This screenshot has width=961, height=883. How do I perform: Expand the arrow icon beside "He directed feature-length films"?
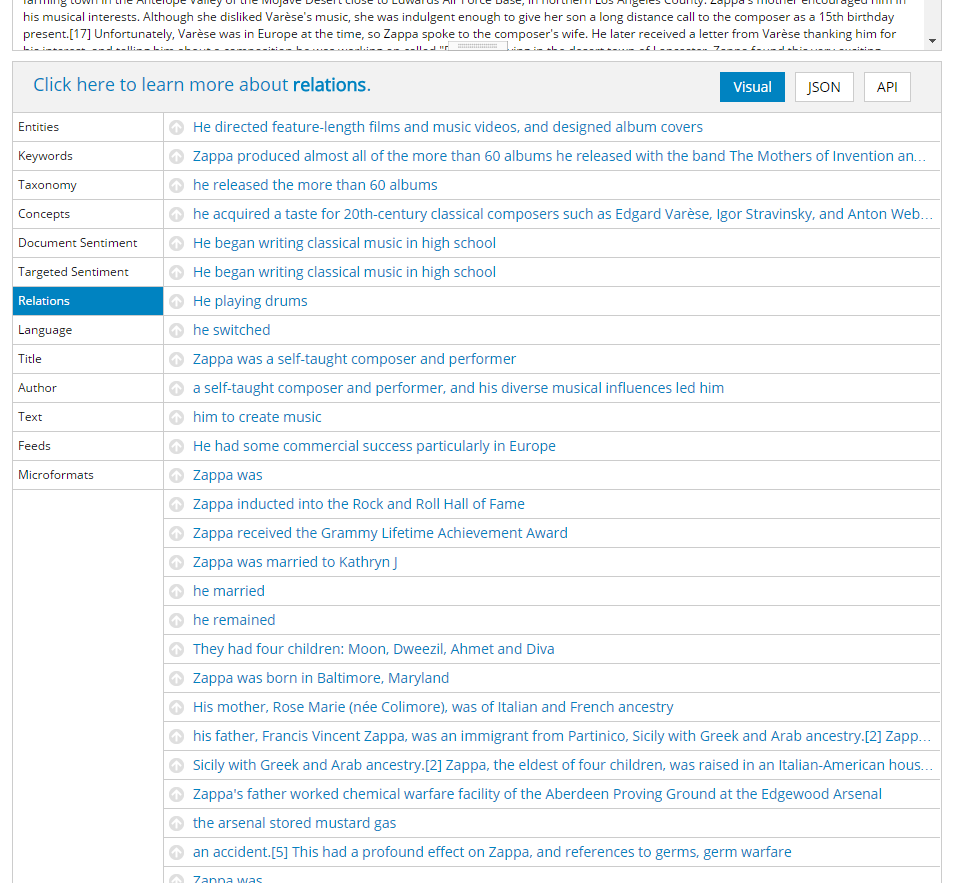click(x=177, y=127)
